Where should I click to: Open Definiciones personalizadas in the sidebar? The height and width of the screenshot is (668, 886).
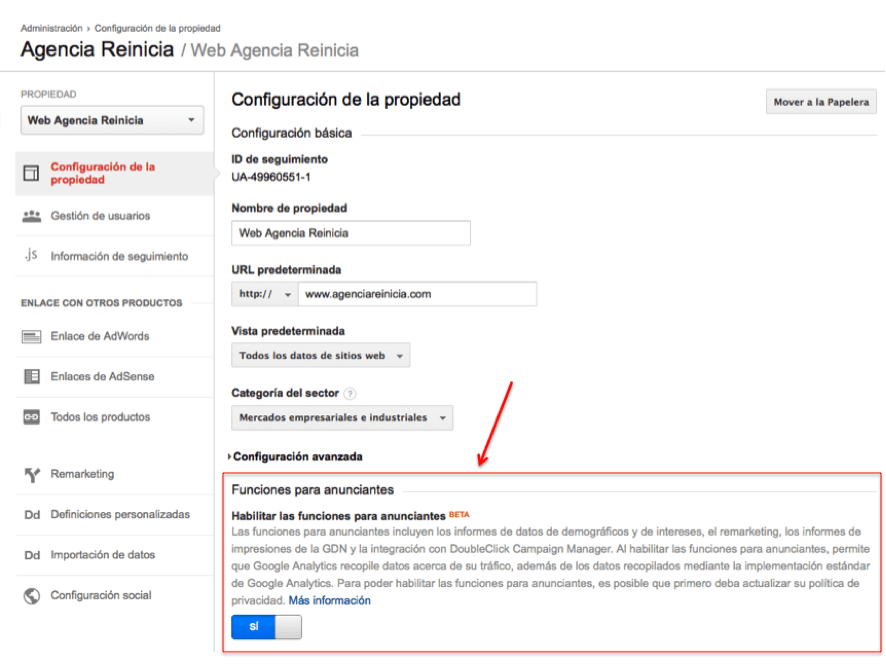pos(119,515)
